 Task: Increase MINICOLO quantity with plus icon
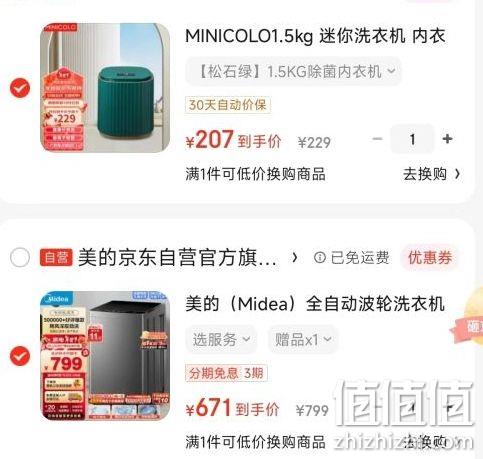pyautogui.click(x=447, y=139)
